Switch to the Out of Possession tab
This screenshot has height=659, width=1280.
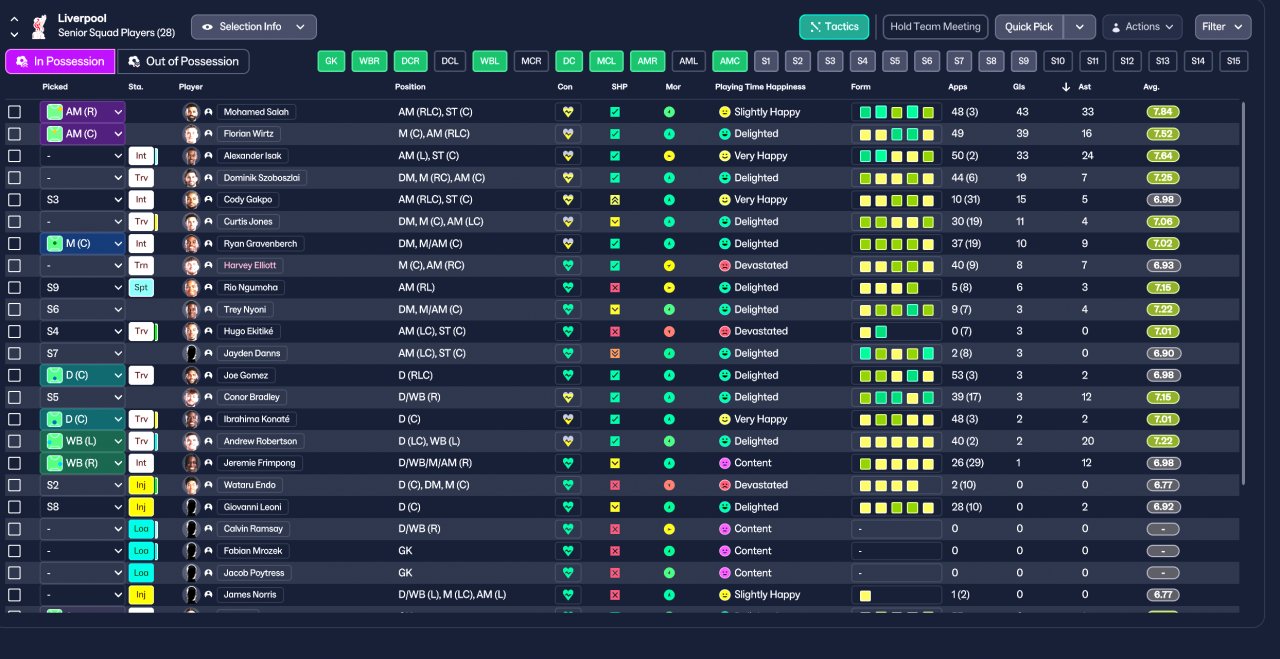[x=183, y=61]
